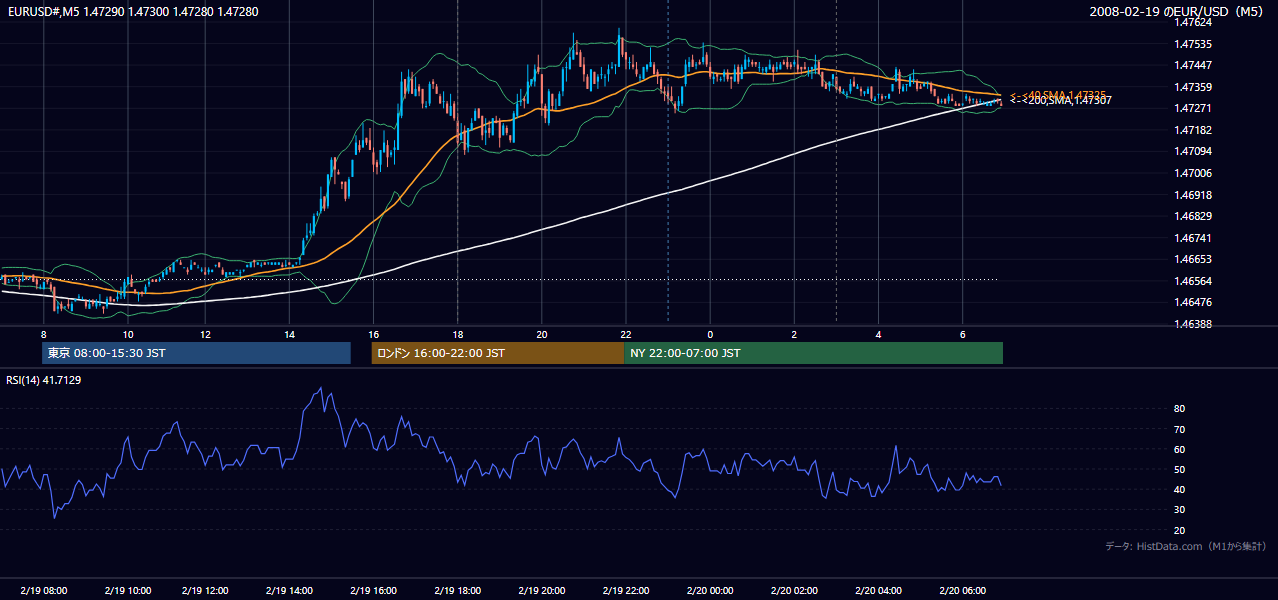Click the RSI 50 level label
Viewport: 1278px width, 600px height.
[x=1179, y=469]
